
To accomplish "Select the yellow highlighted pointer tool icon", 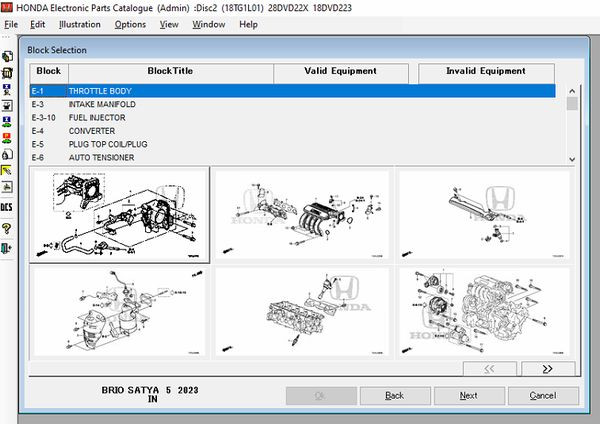I will (x=7, y=171).
